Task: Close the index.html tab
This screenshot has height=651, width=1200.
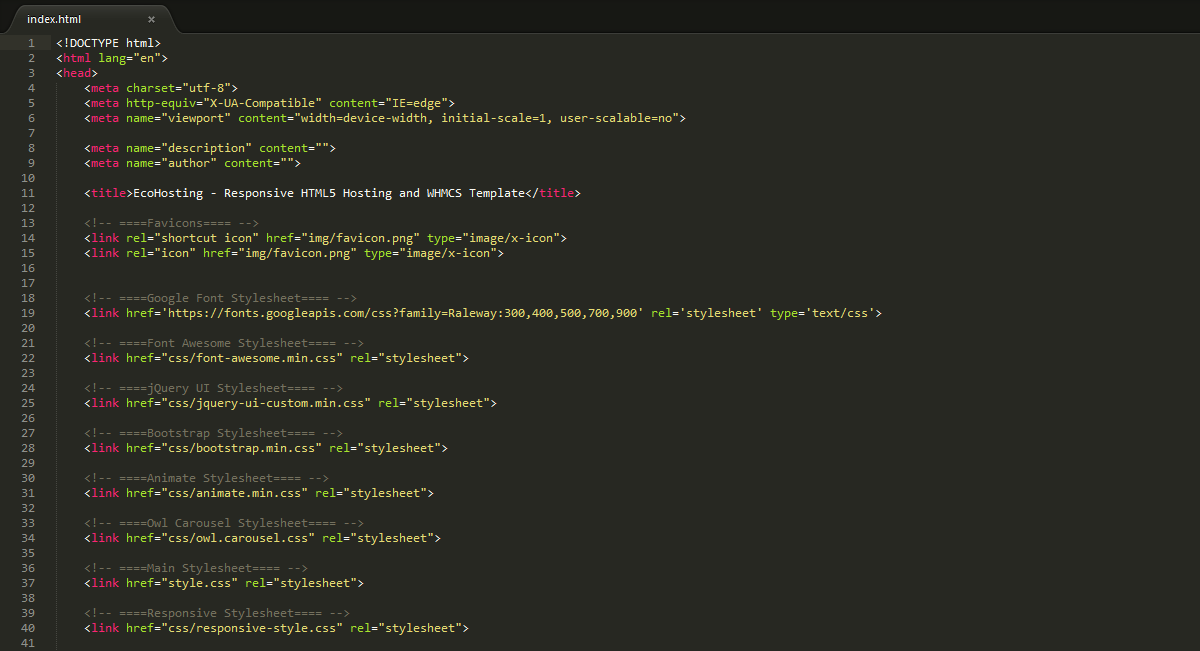Action: (x=151, y=19)
